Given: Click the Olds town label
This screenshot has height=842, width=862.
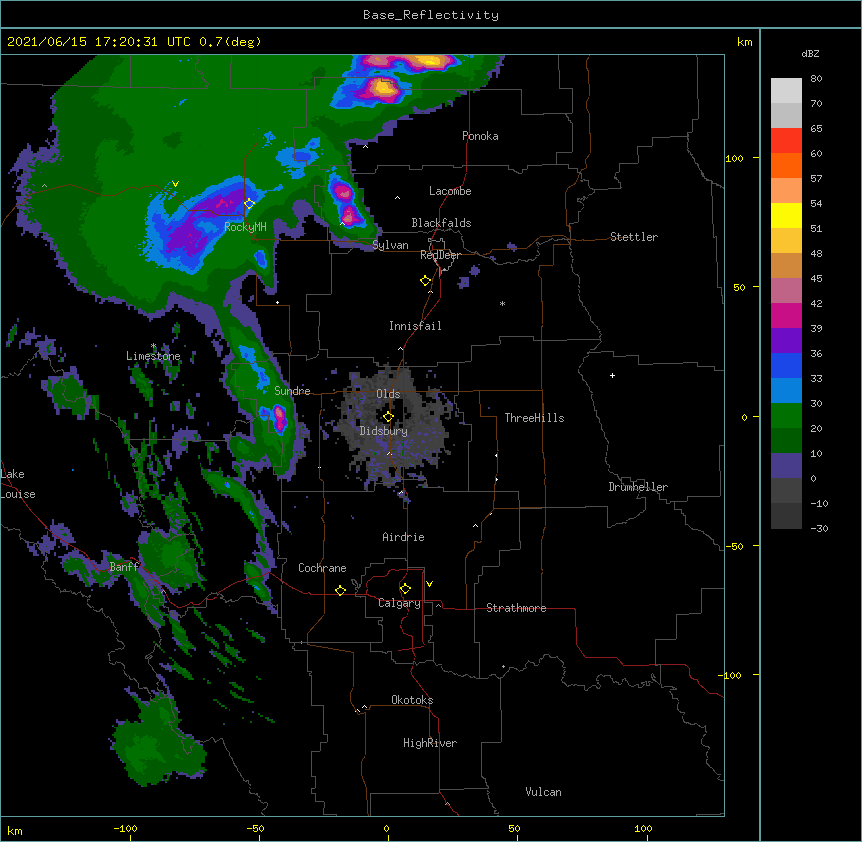Looking at the screenshot, I should pos(388,394).
